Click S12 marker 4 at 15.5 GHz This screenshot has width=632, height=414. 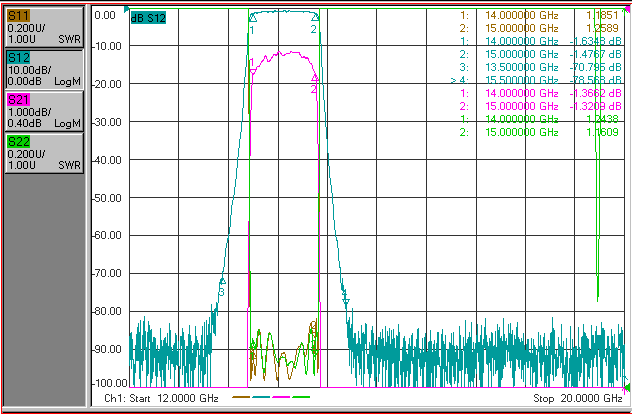346,300
